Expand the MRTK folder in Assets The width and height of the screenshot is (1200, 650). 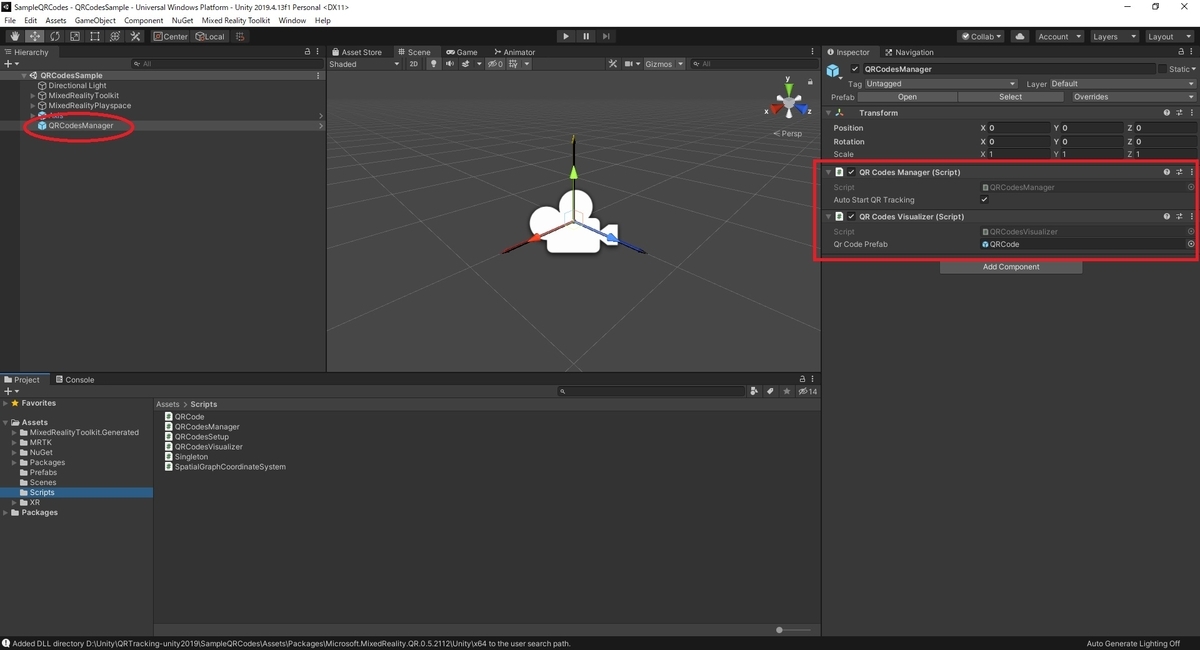(x=15, y=442)
